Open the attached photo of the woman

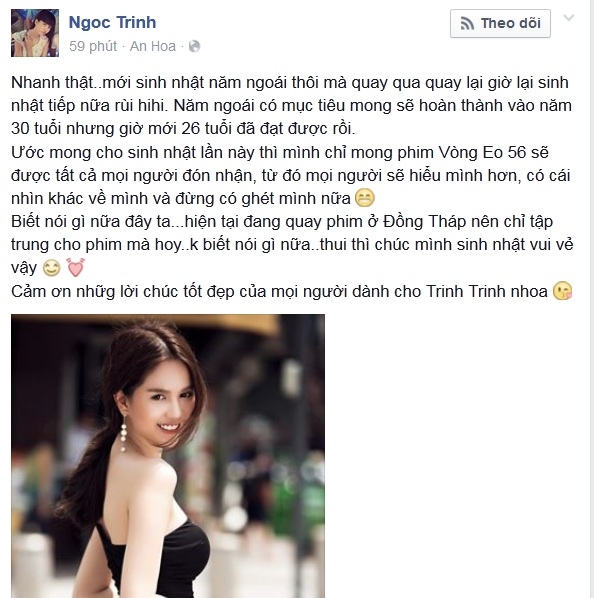[168, 456]
